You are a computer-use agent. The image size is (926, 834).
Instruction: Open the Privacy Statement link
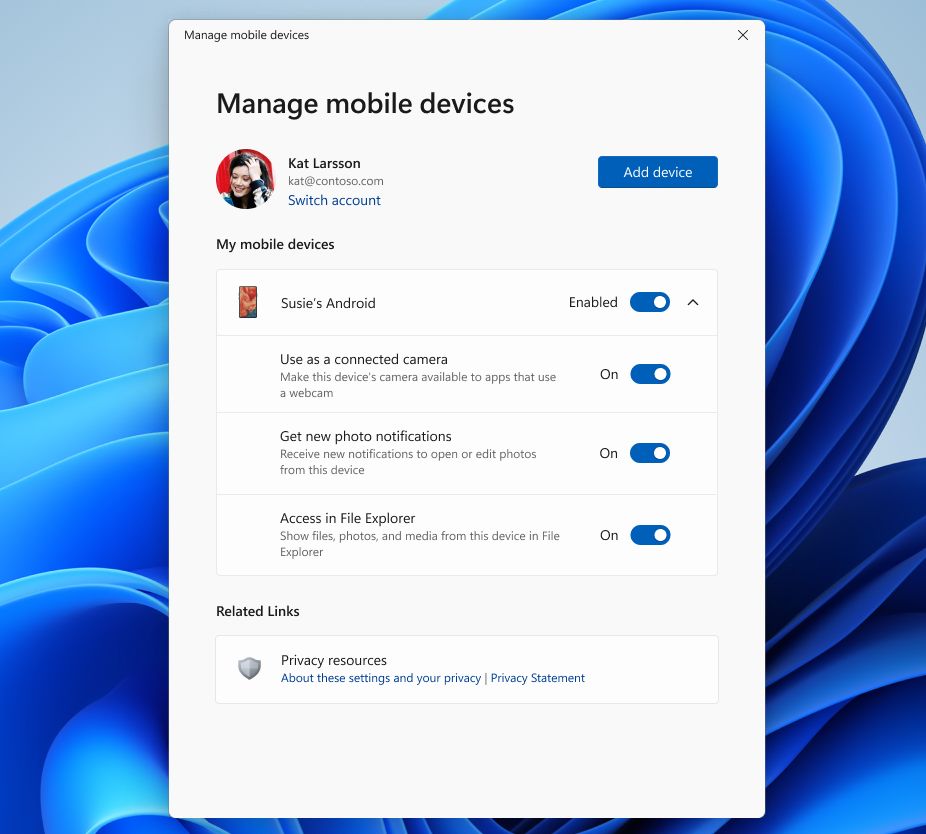coord(537,678)
